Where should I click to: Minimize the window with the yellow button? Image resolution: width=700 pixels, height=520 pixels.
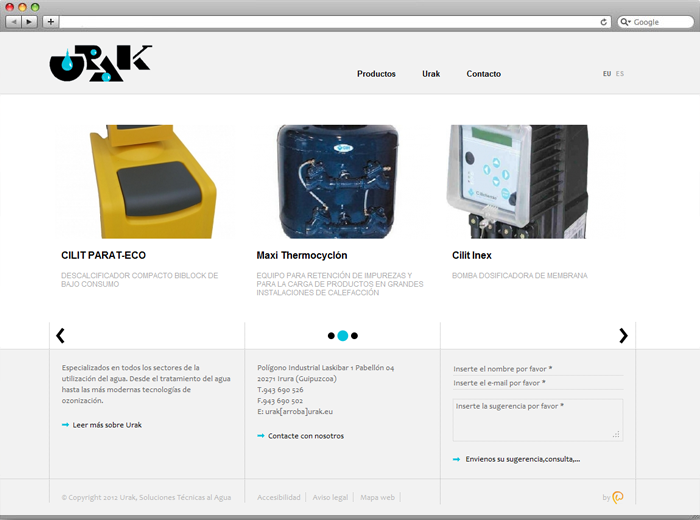22,7
